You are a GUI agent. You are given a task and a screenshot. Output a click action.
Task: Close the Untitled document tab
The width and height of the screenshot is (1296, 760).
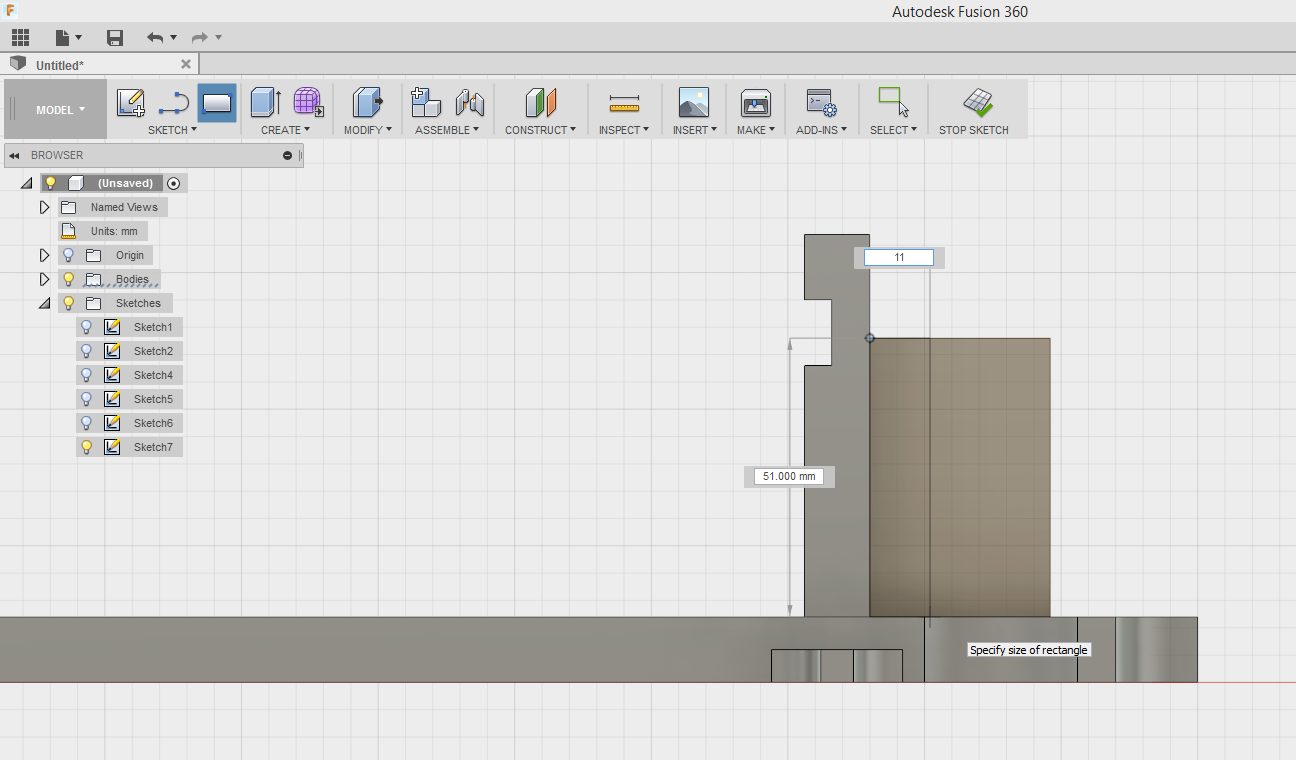[186, 64]
